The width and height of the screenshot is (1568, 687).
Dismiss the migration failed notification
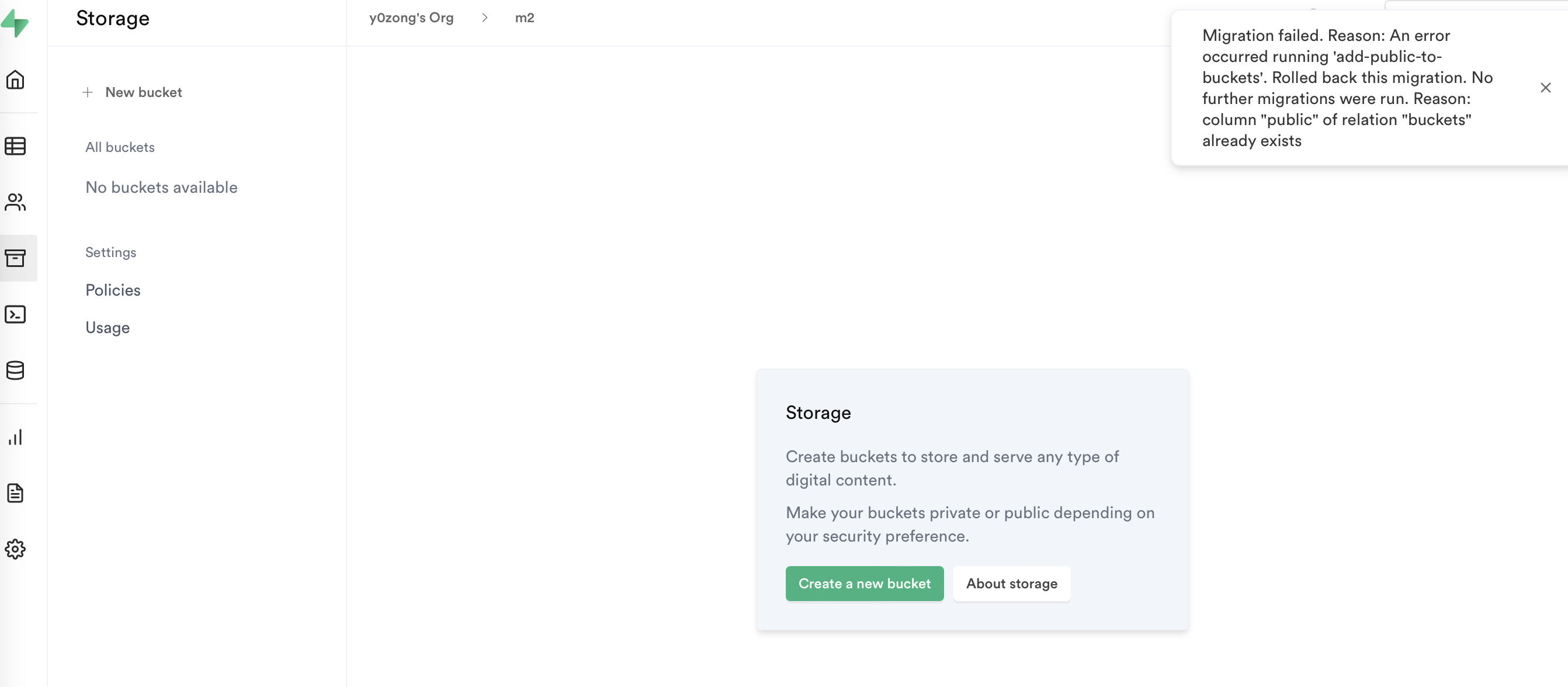(x=1545, y=88)
